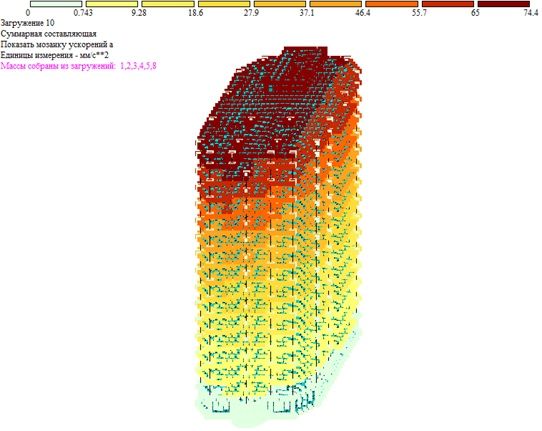This screenshot has height=431, width=542.
Task: Click the 37.1 to 46.4 orange swatch
Action: (336, 4)
